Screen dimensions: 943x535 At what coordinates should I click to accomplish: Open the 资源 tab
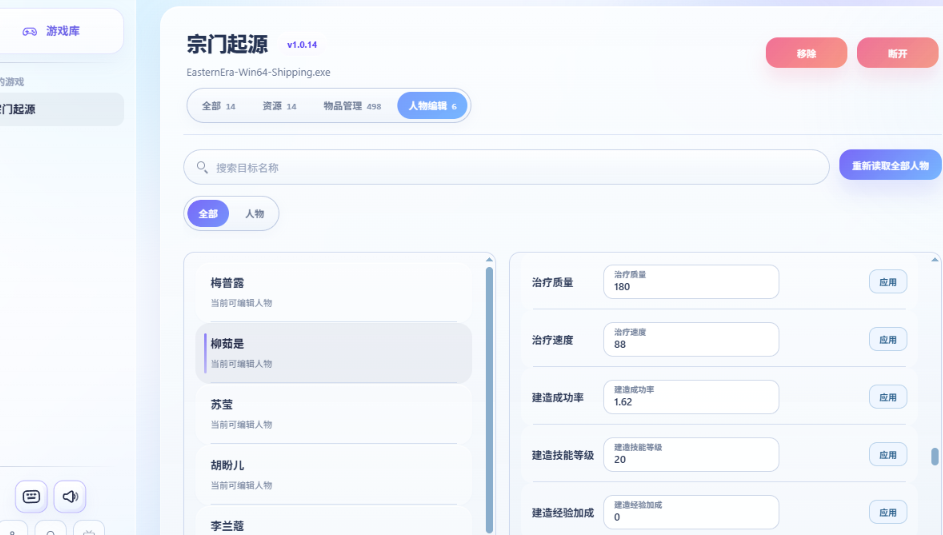279,106
